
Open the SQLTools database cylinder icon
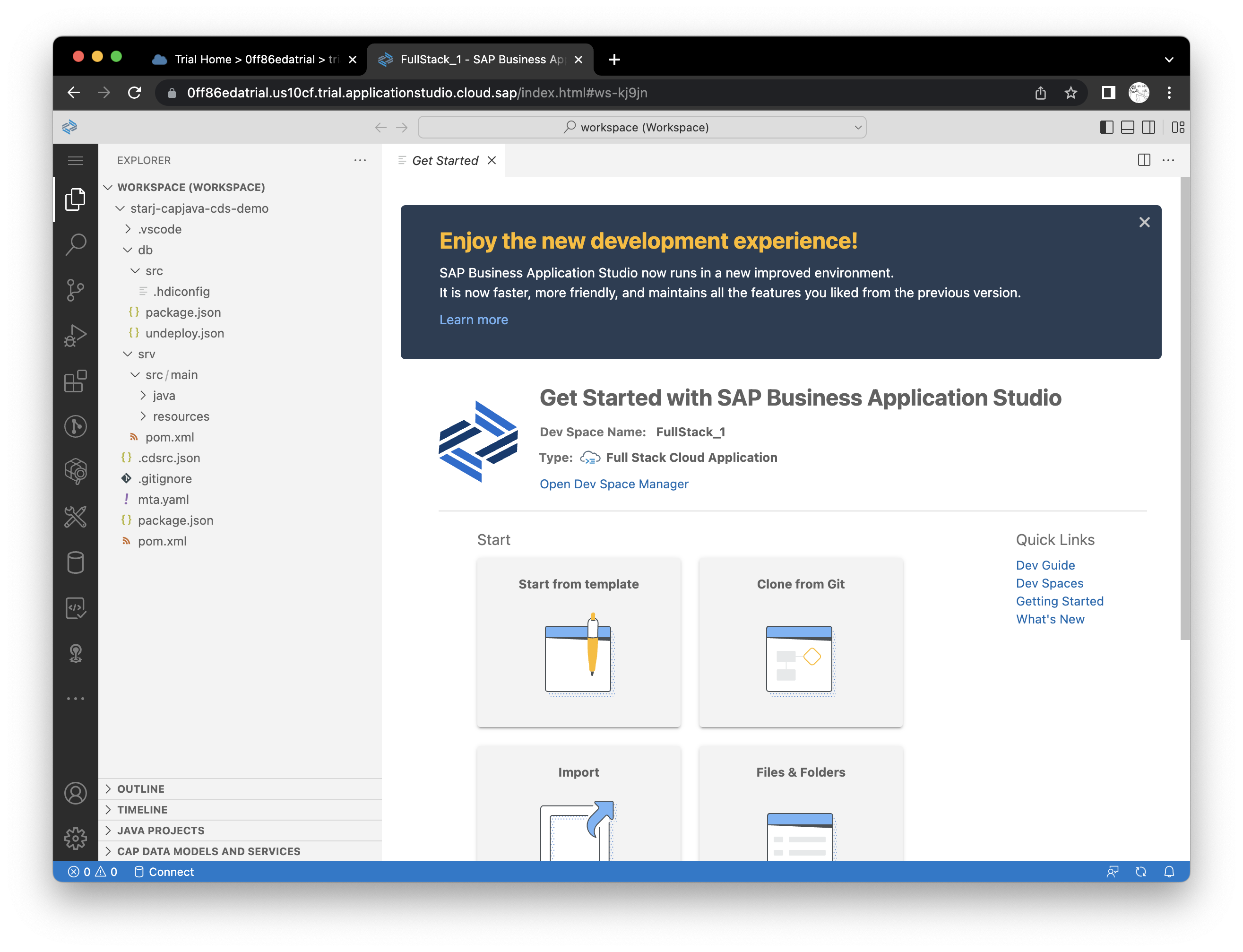tap(75, 563)
